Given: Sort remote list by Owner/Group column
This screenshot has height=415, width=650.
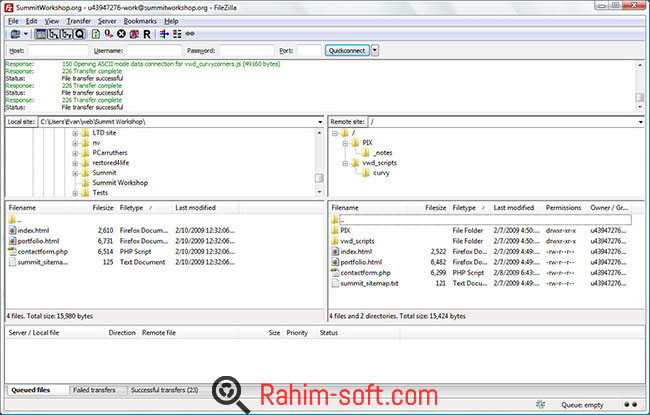Looking at the screenshot, I should point(609,208).
